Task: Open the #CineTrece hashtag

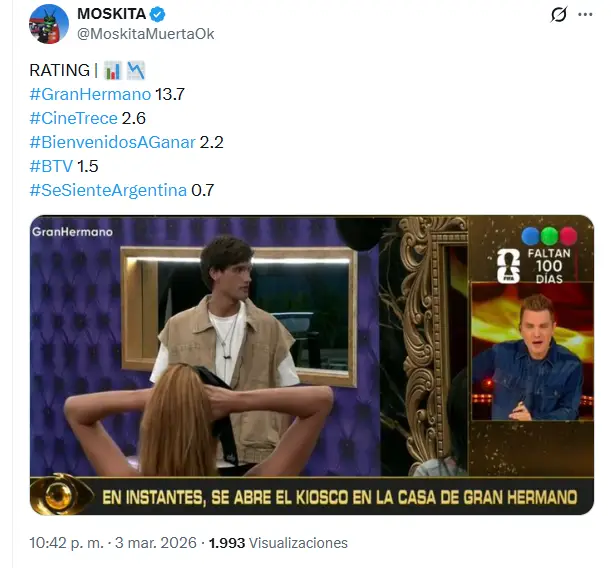Action: [73, 118]
